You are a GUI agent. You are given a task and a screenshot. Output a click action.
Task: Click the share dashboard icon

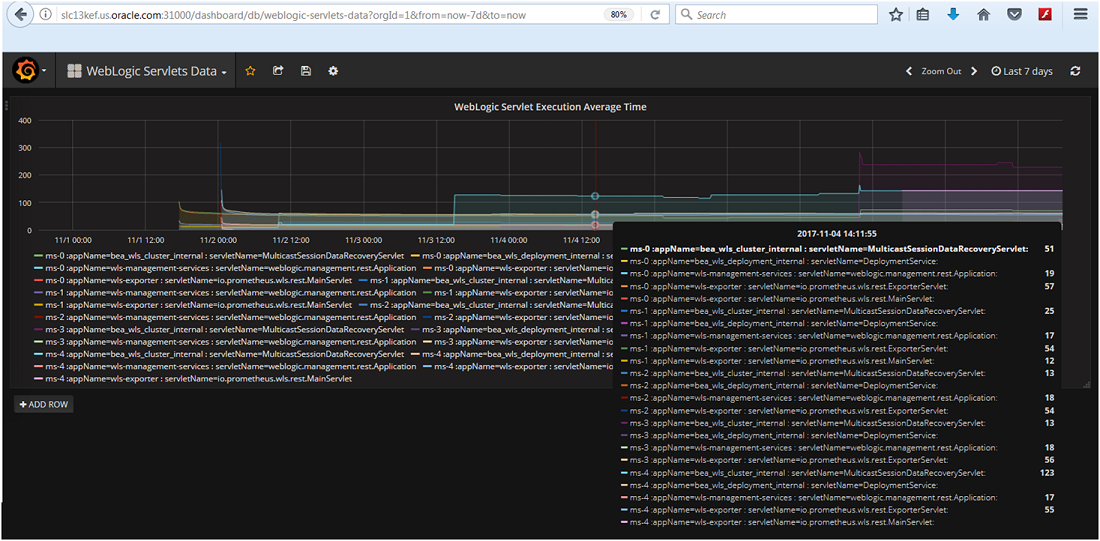point(278,71)
